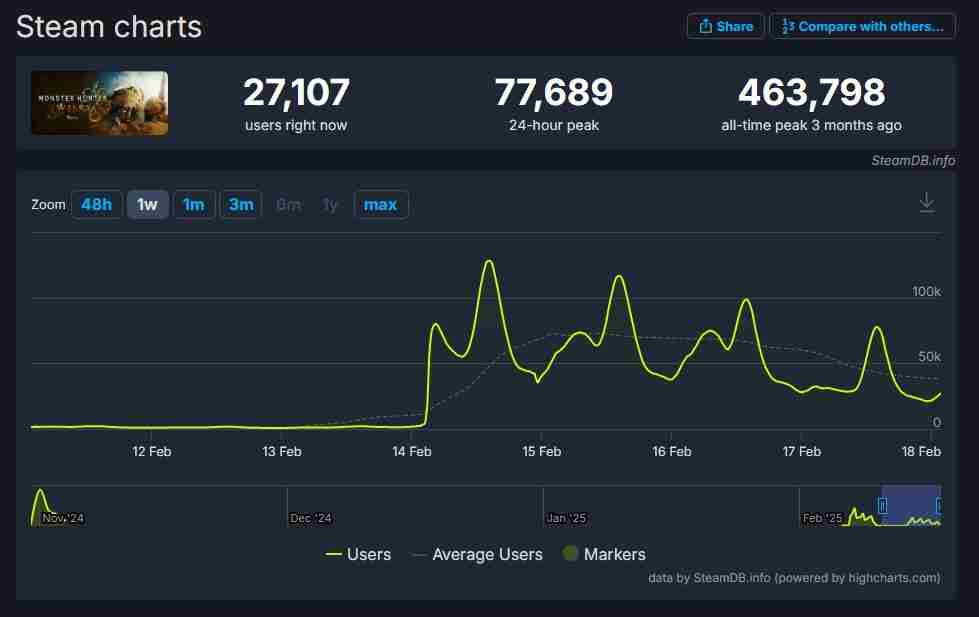Open Compare with others dialog
979x617 pixels.
pyautogui.click(x=862, y=26)
